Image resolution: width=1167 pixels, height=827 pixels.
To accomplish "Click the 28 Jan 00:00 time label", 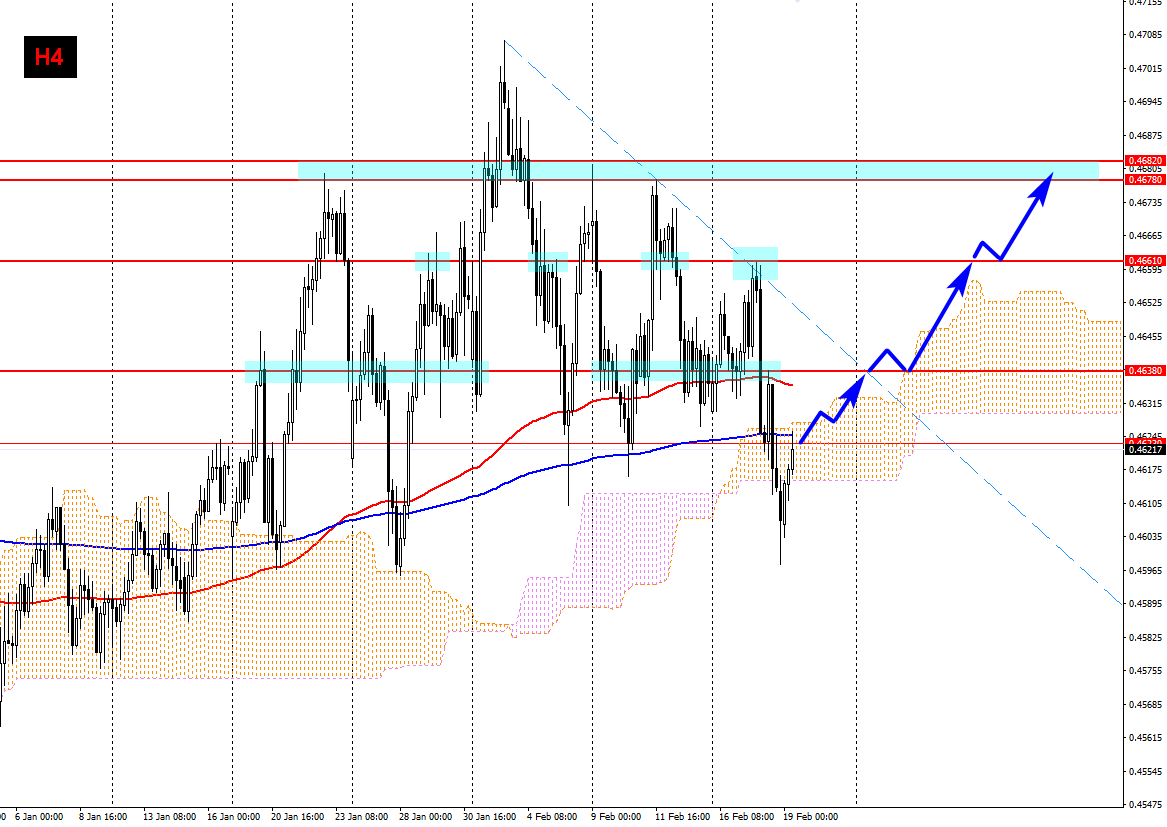I will pos(425,817).
